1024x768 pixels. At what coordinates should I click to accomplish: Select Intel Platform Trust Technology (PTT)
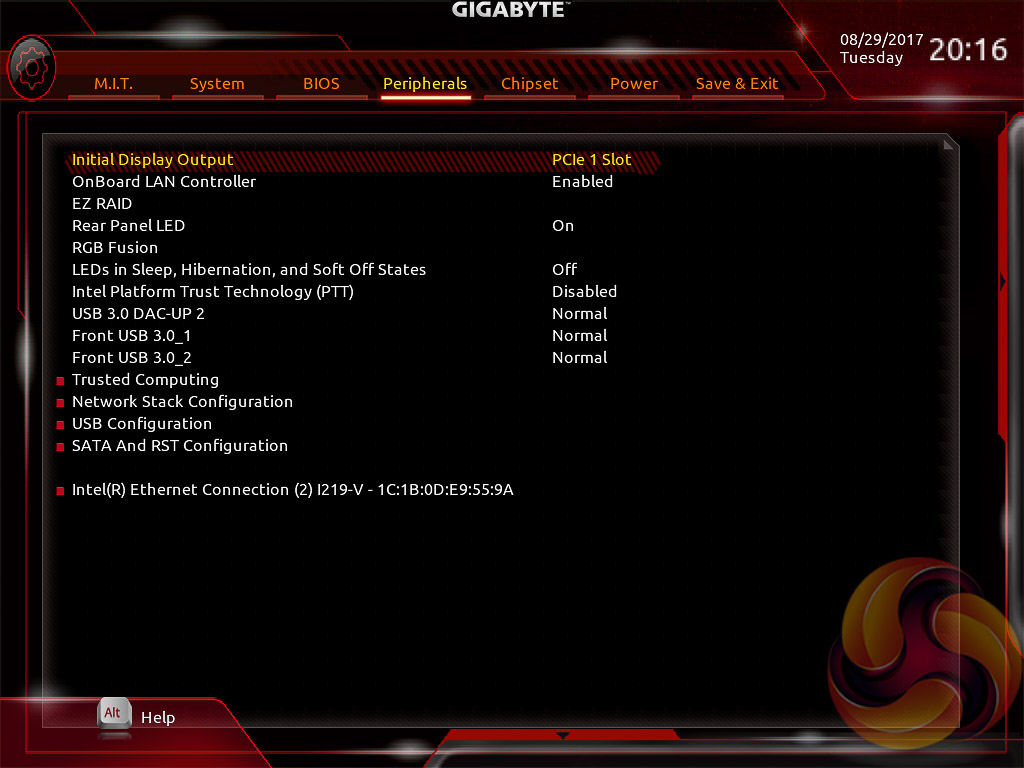coord(213,292)
